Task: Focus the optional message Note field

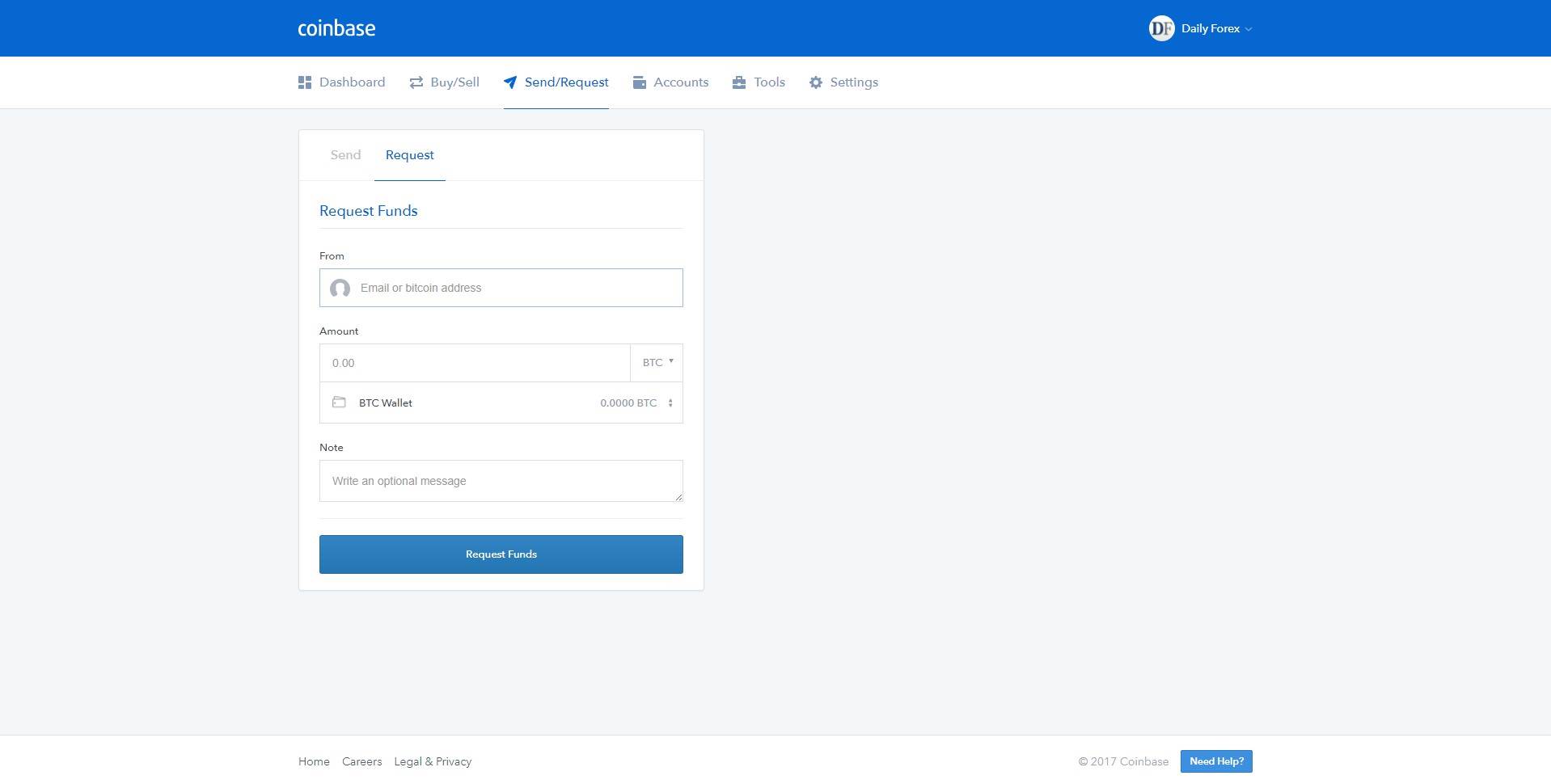Action: click(501, 481)
